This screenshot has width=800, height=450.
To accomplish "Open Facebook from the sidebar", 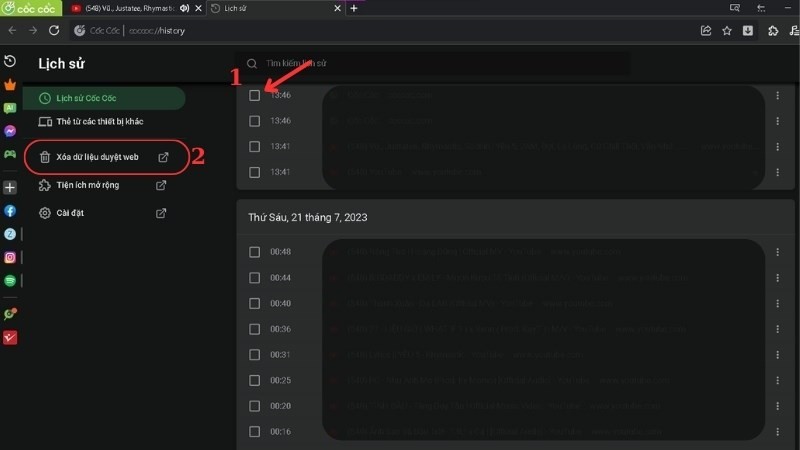I will coord(10,211).
